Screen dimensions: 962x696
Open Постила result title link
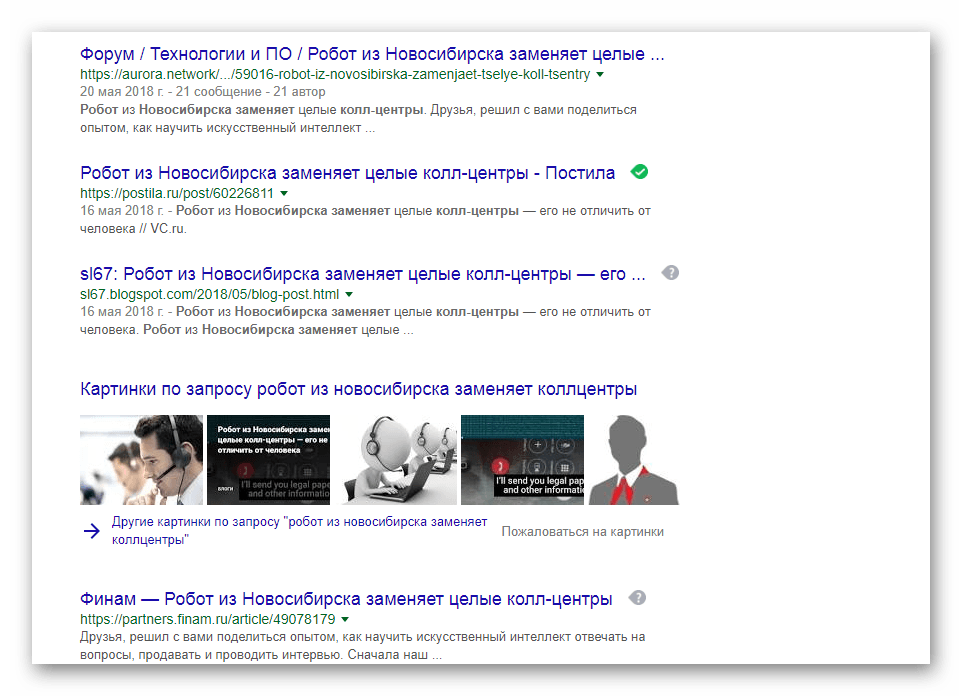click(347, 173)
